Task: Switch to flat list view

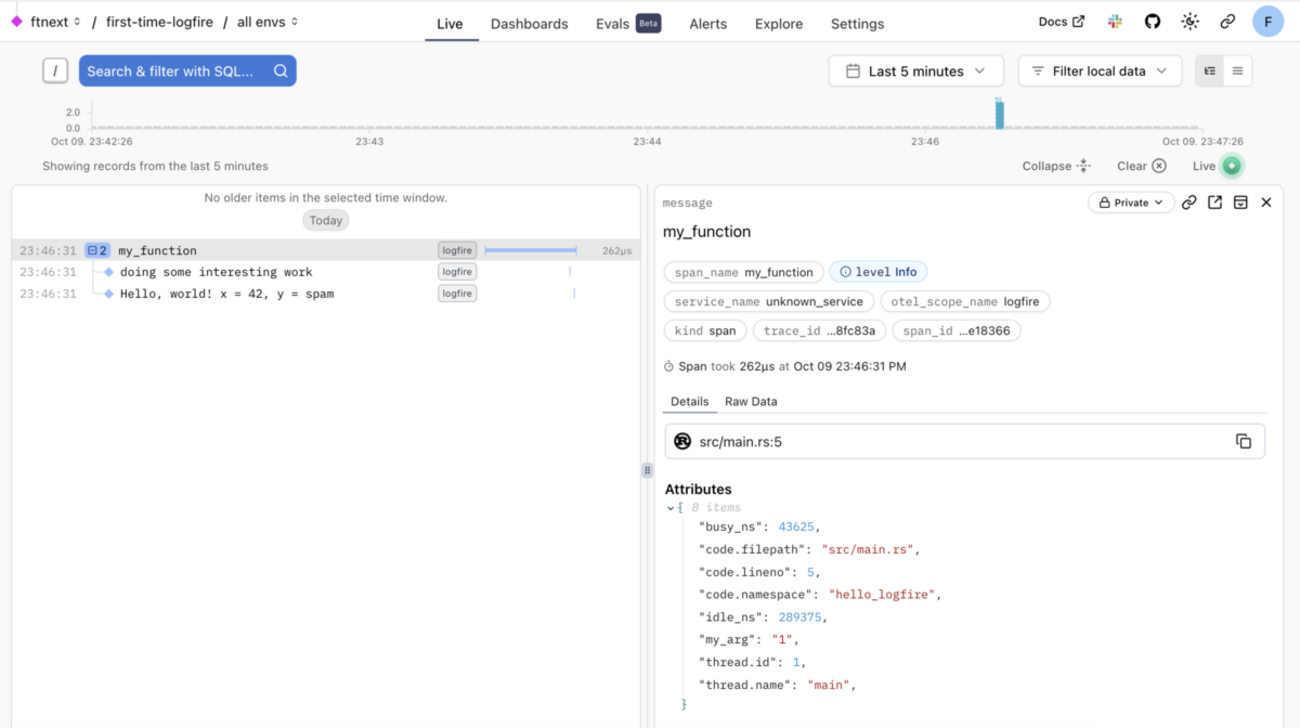Action: (1237, 71)
